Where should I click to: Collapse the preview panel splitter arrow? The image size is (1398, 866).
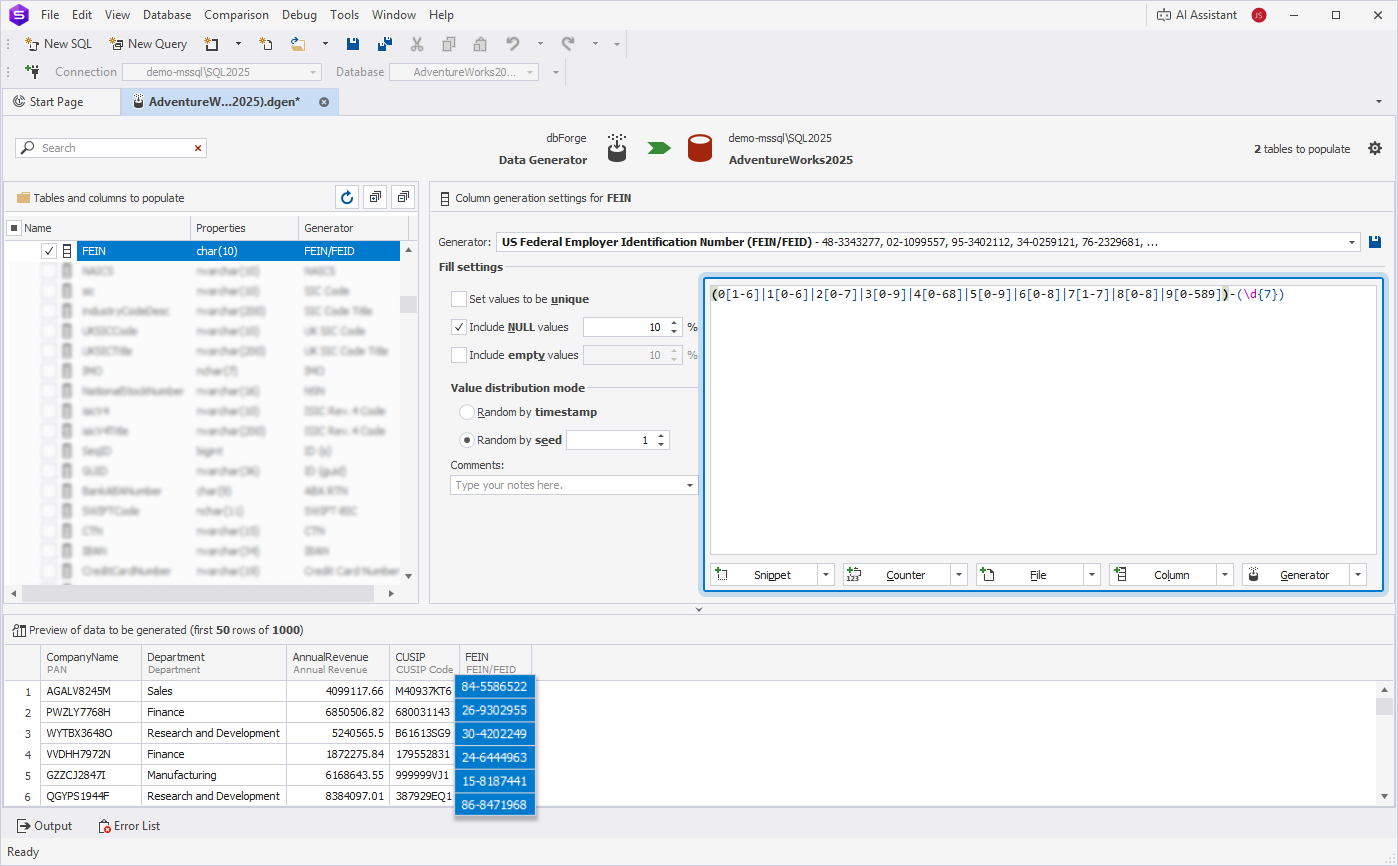click(x=699, y=608)
